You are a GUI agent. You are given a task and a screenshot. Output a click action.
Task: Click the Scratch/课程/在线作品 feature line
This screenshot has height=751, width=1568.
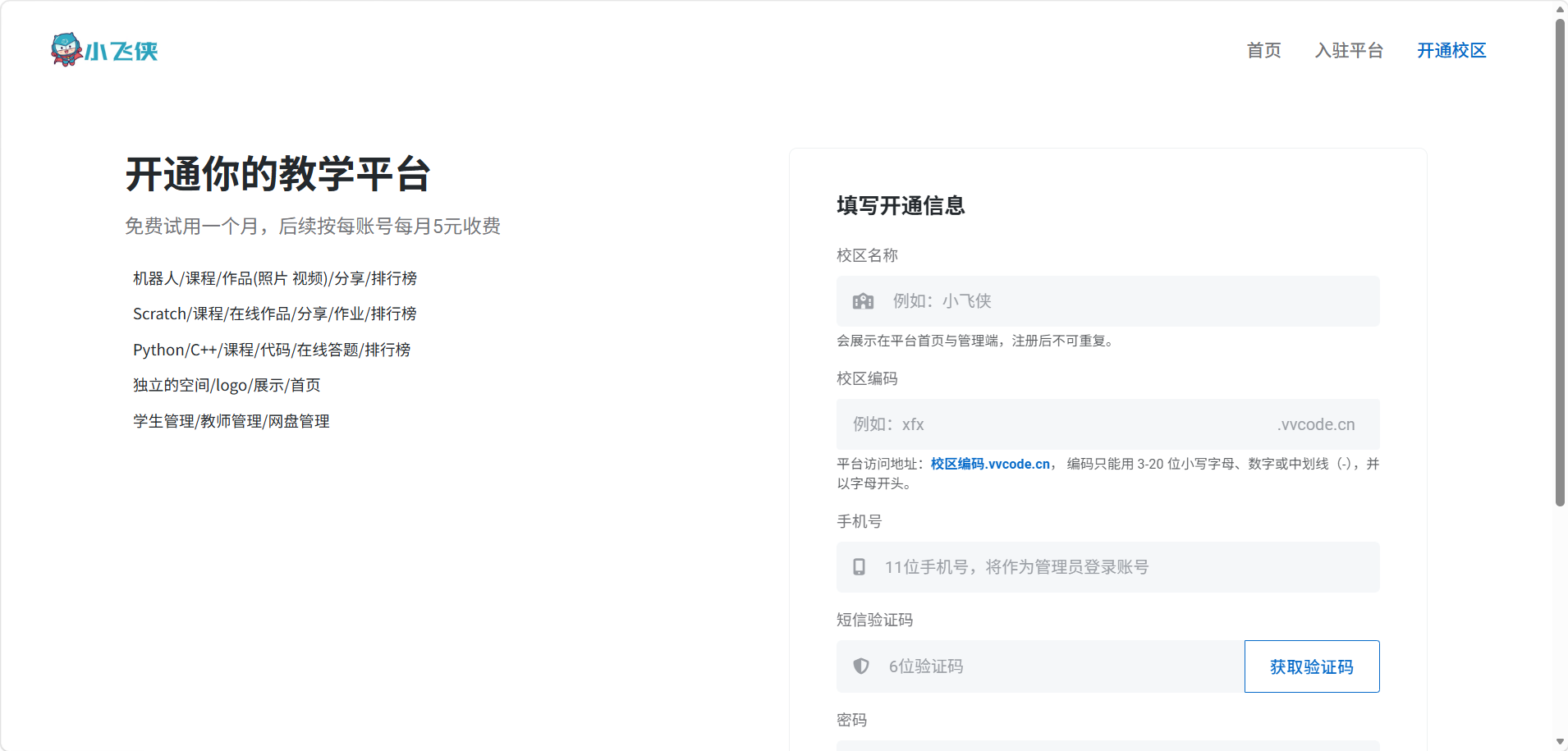coord(275,314)
